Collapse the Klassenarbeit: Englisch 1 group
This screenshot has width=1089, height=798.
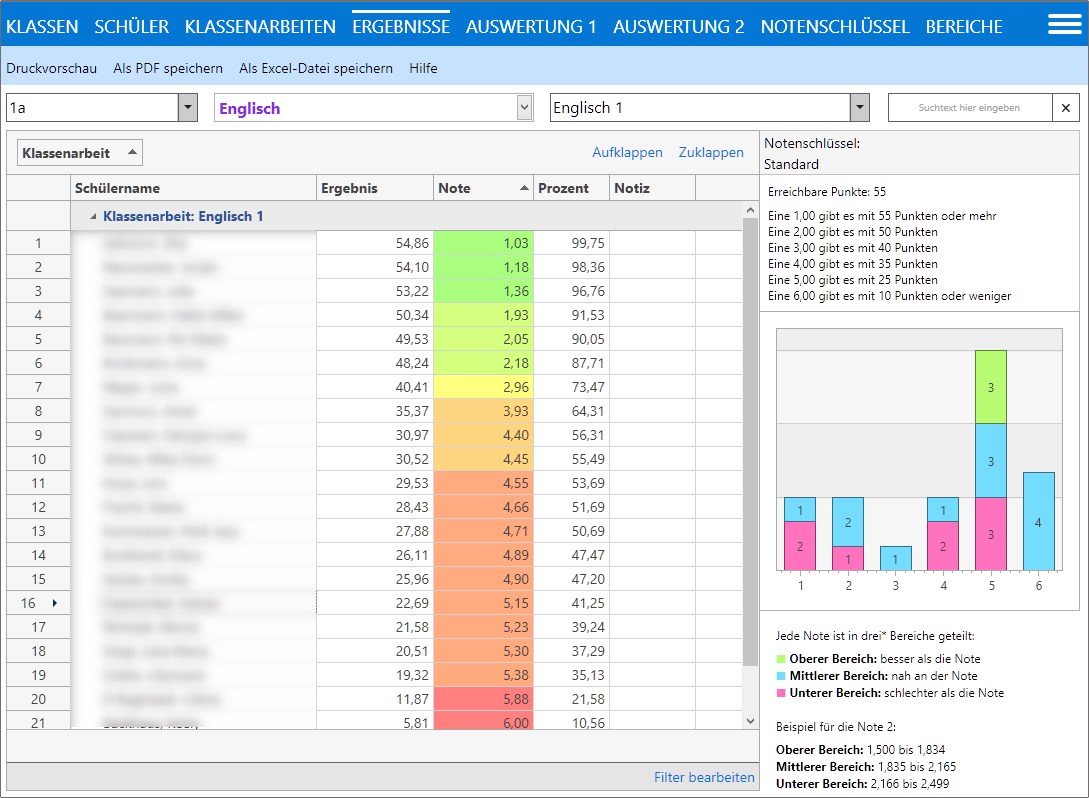click(94, 216)
